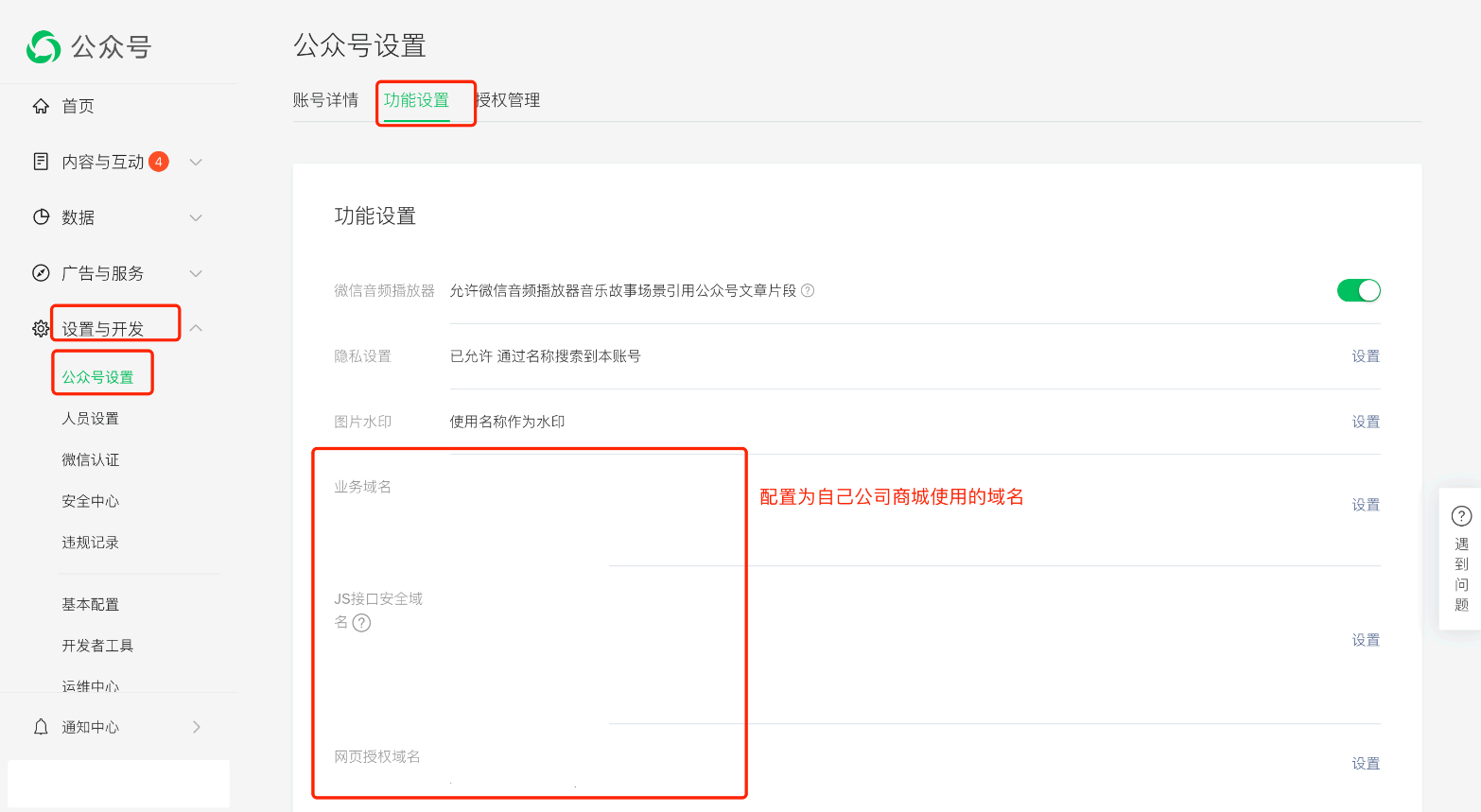The width and height of the screenshot is (1481, 812).
Task: Expand the 数据 section chevron
Action: (x=196, y=217)
